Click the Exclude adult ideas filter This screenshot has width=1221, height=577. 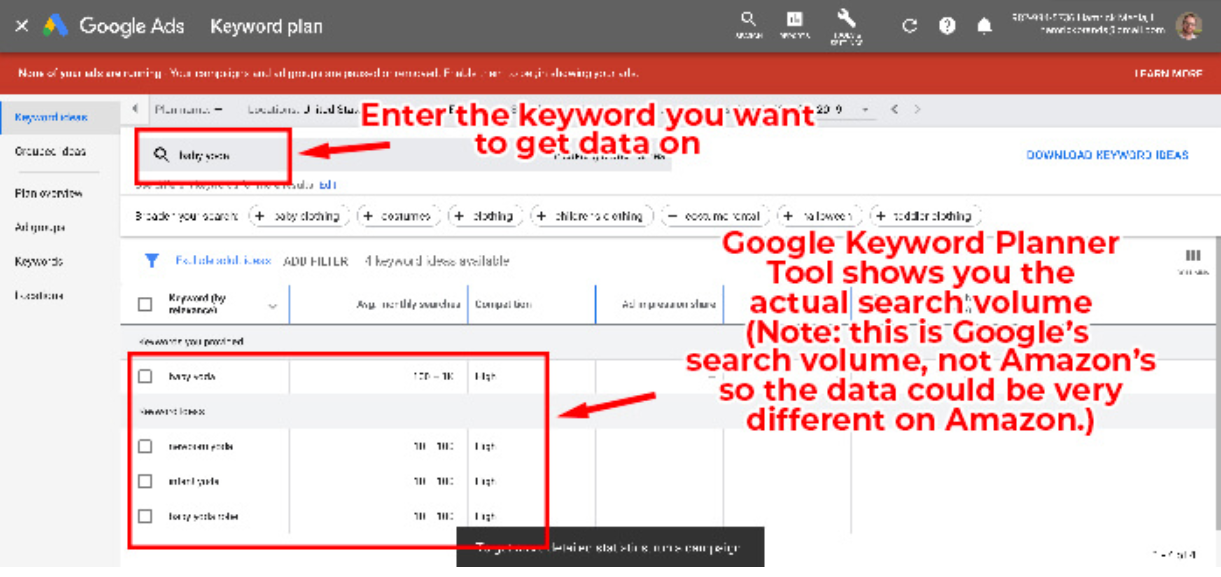223,261
